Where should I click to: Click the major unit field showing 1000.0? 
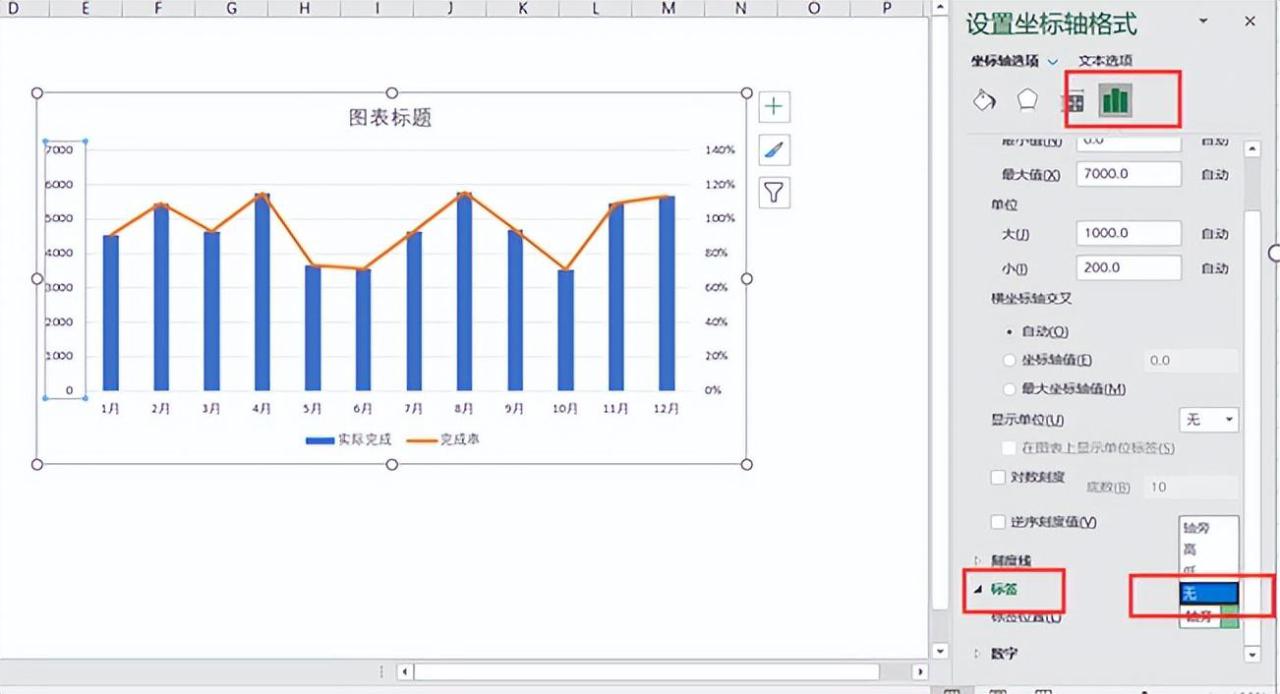tap(1129, 233)
